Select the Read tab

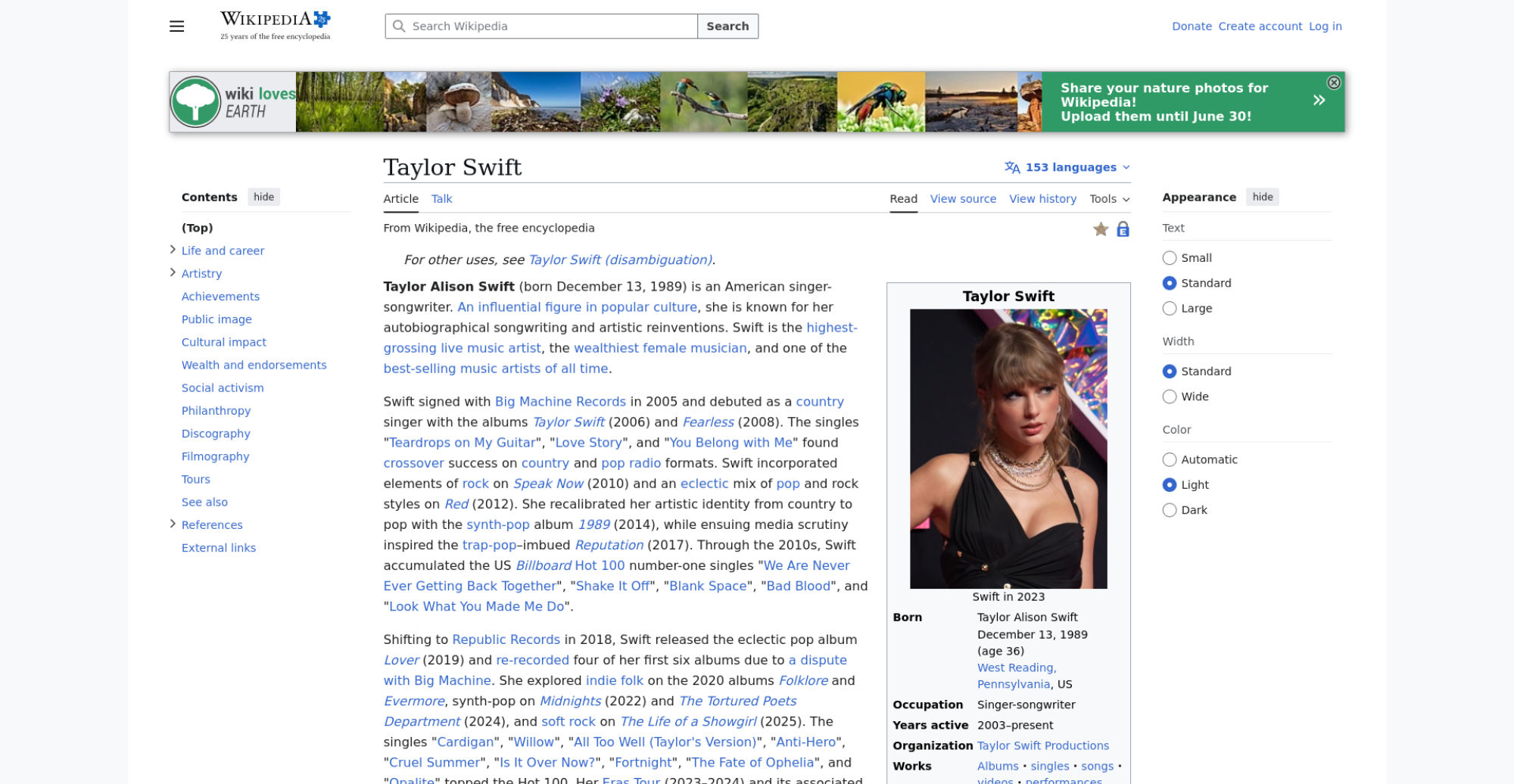point(903,199)
